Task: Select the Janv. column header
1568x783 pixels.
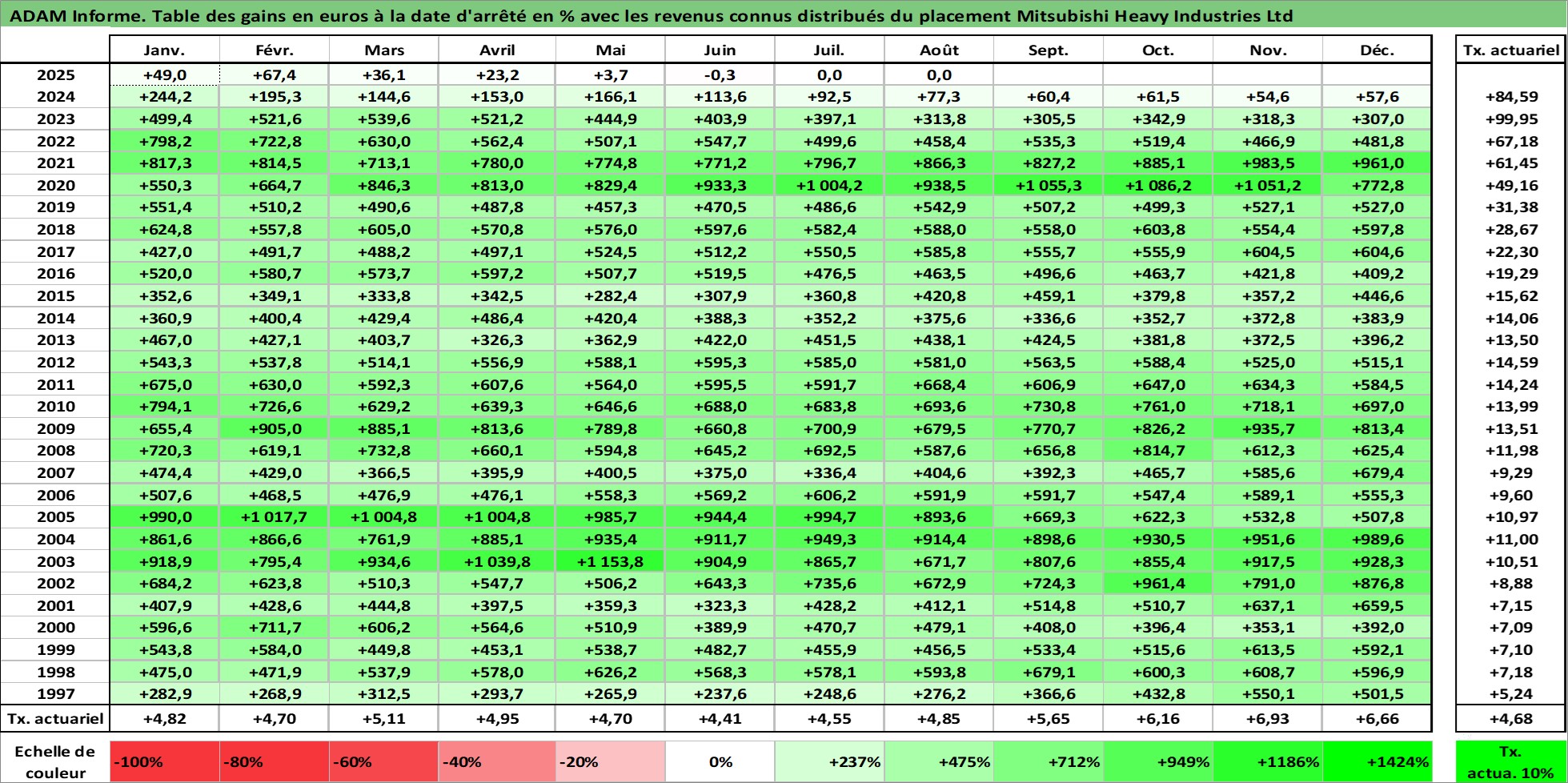Action: pyautogui.click(x=164, y=50)
